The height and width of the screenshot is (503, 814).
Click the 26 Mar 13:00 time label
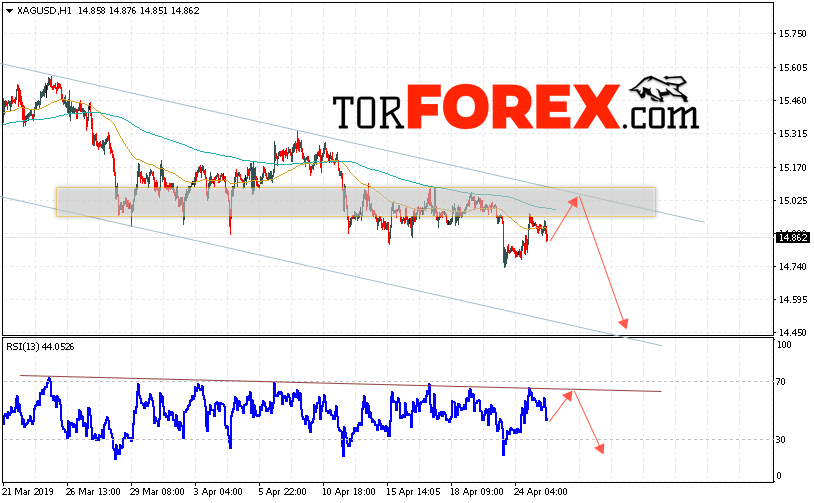[x=93, y=492]
